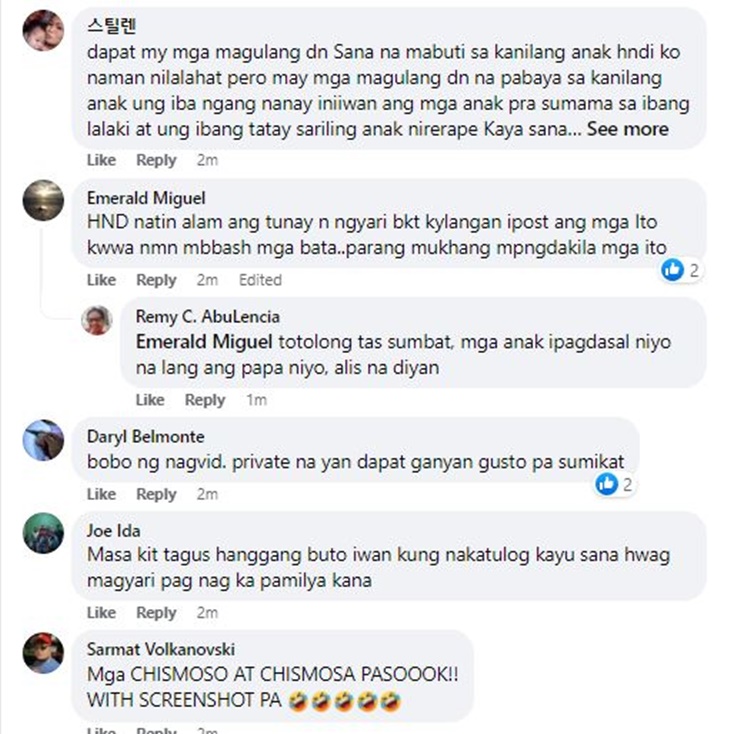Expand the truncated comment with See more
The image size is (750, 734).
click(x=628, y=129)
